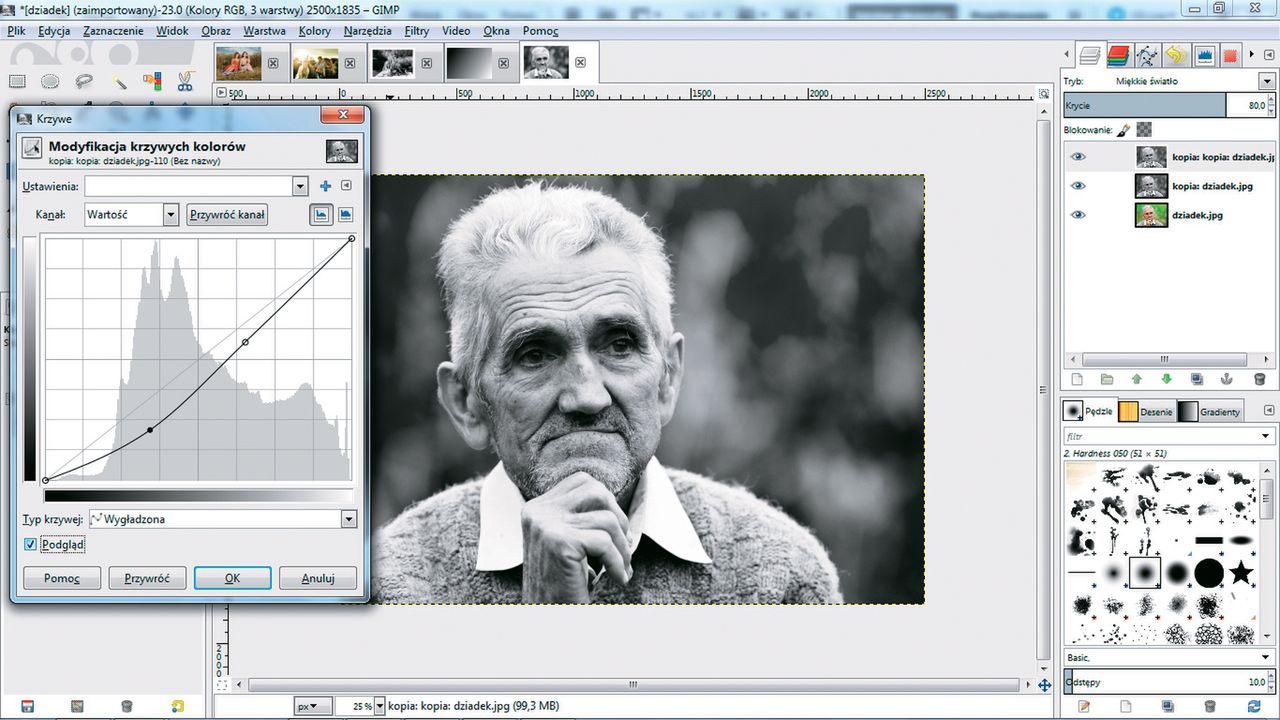Click the brush edit icon below brushes

tap(1084, 706)
